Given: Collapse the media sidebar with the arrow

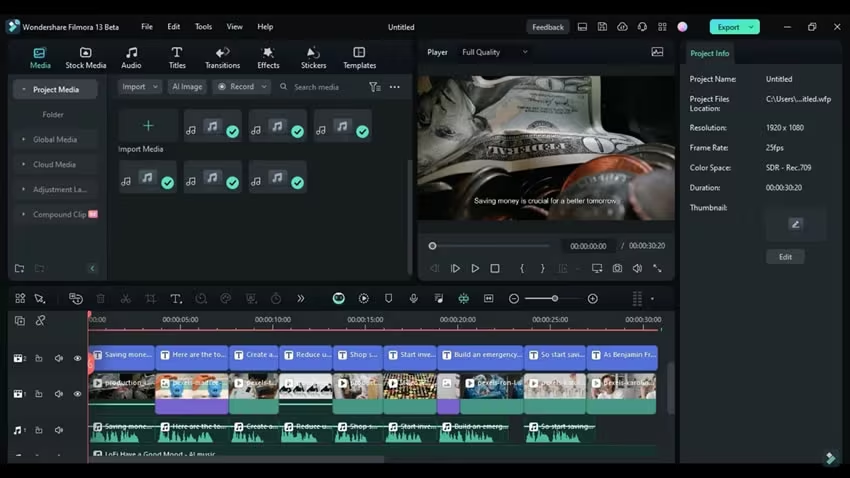Looking at the screenshot, I should point(92,268).
